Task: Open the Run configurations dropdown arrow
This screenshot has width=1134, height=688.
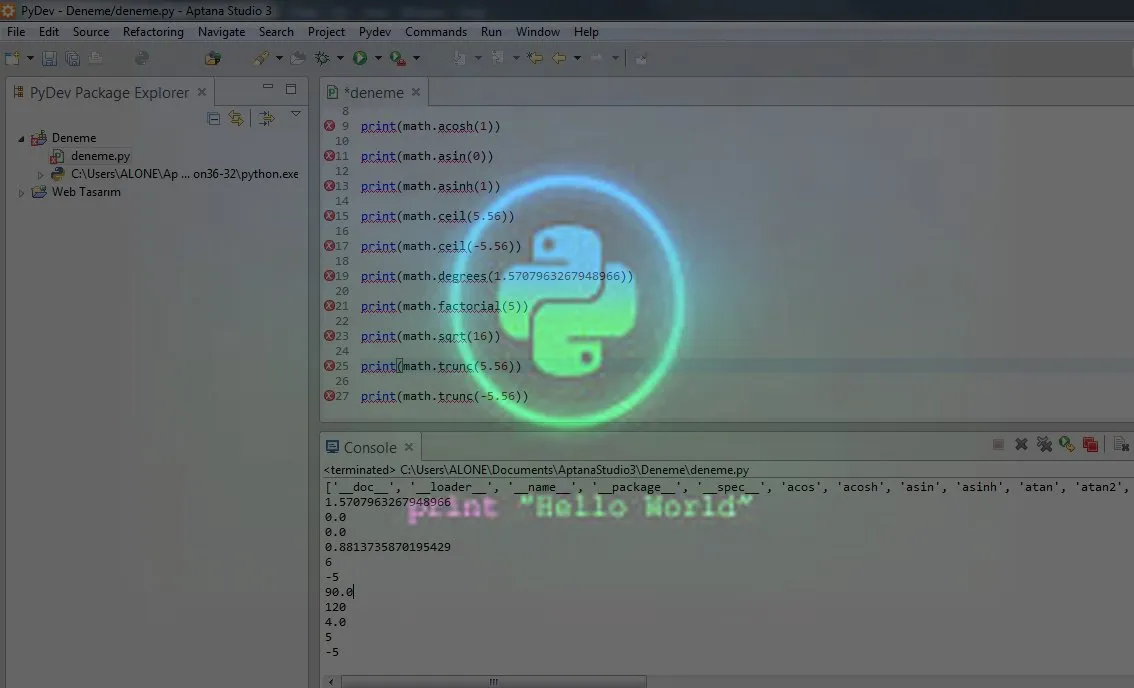Action: (378, 59)
